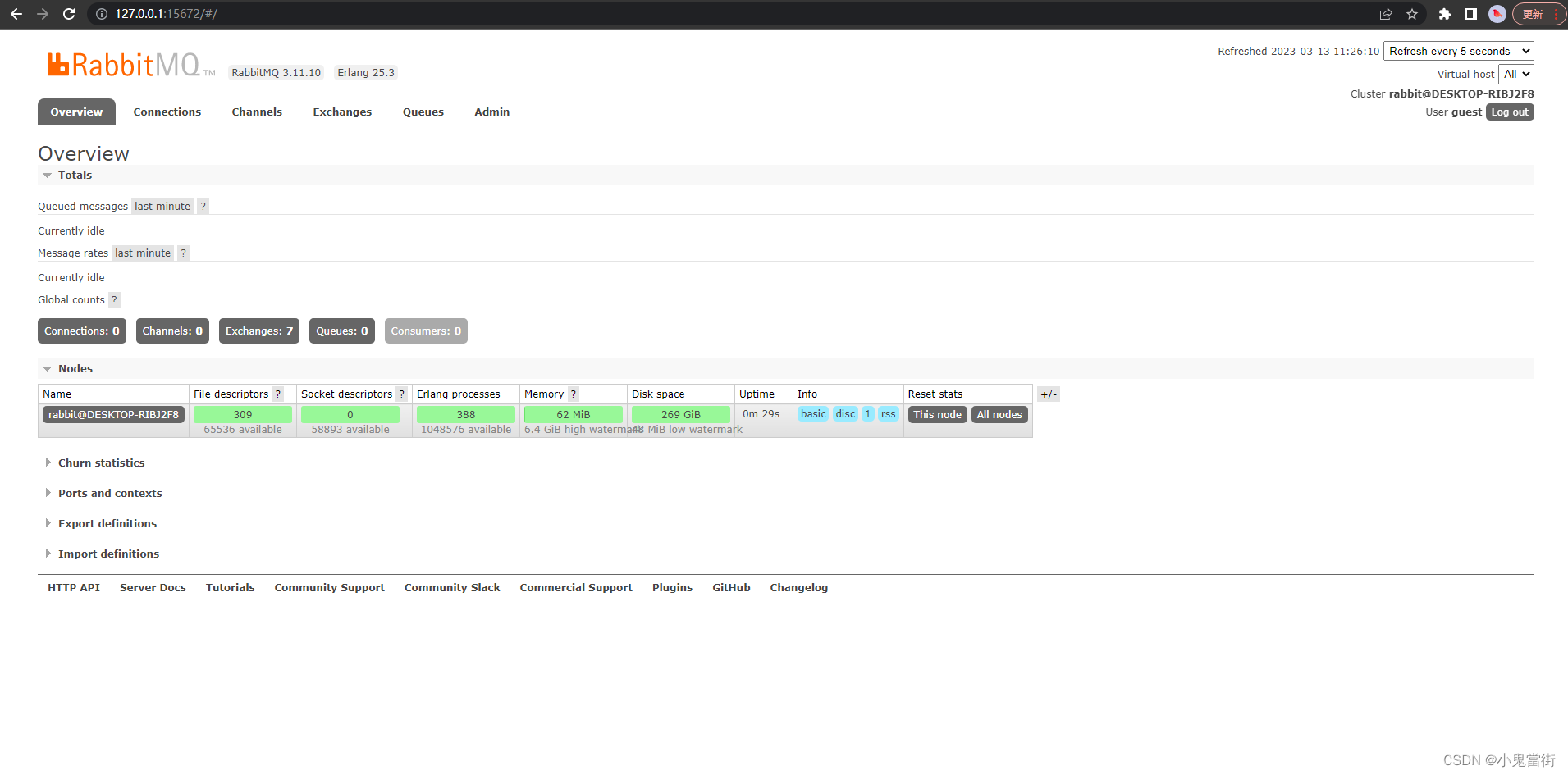This screenshot has height=775, width=1568.
Task: Change Message rates last minute range
Action: point(143,253)
